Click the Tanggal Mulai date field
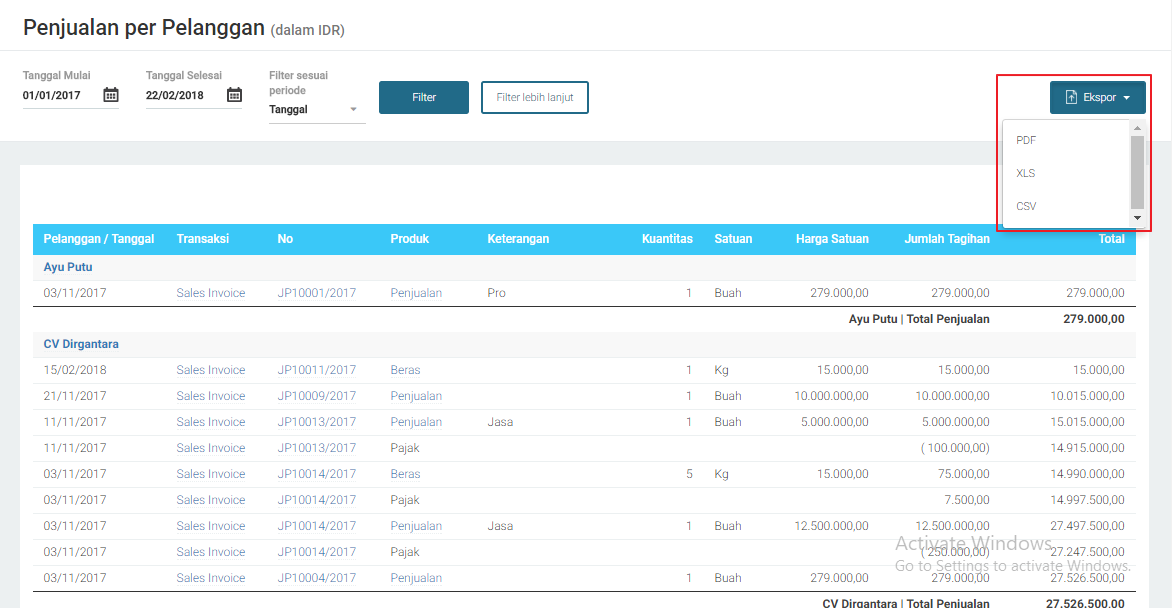Screen dimensions: 1172x608 click(x=60, y=96)
